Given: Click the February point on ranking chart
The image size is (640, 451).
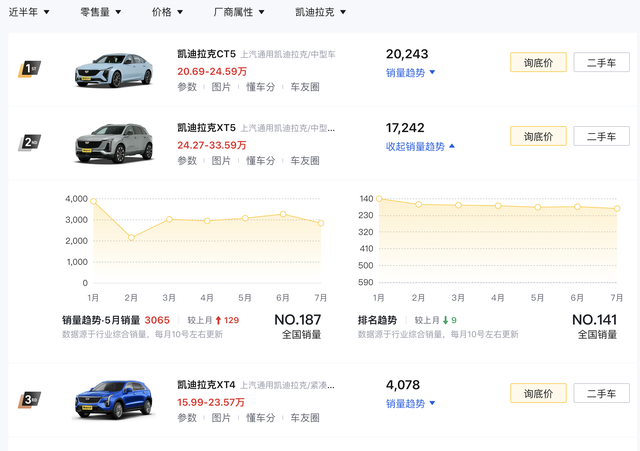Looking at the screenshot, I should click(418, 204).
